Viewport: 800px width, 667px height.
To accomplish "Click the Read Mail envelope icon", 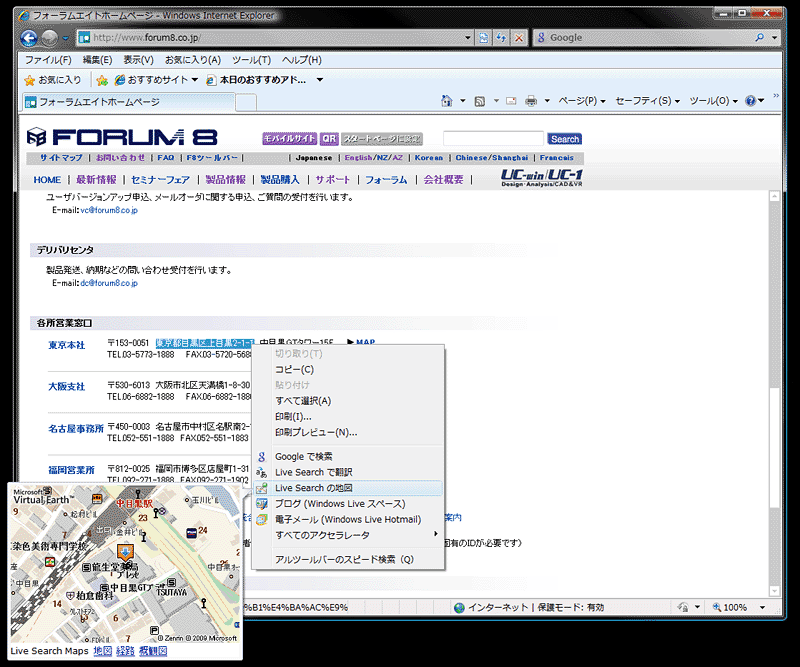I will tap(511, 101).
